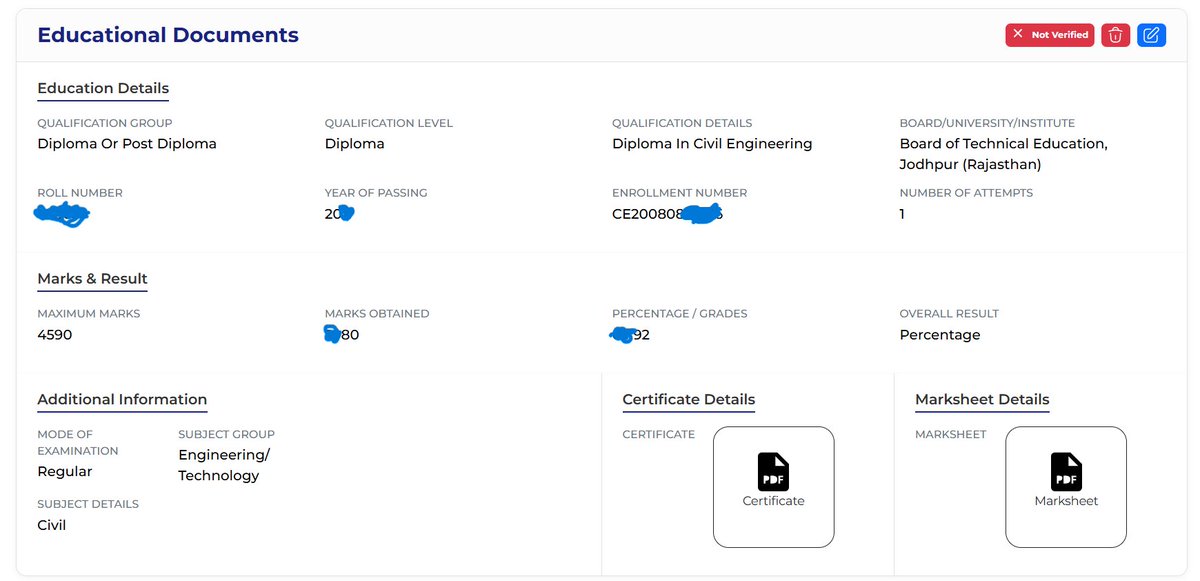1200x581 pixels.
Task: Select the Education Details section title
Action: 103,88
